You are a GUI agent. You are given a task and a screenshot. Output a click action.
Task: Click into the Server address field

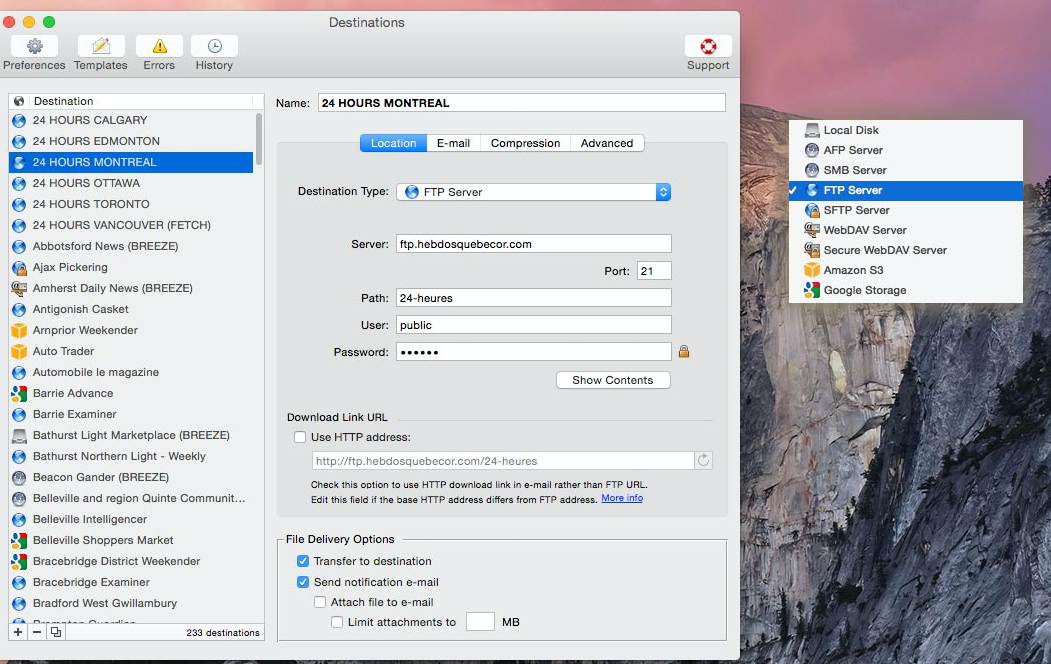tap(533, 244)
